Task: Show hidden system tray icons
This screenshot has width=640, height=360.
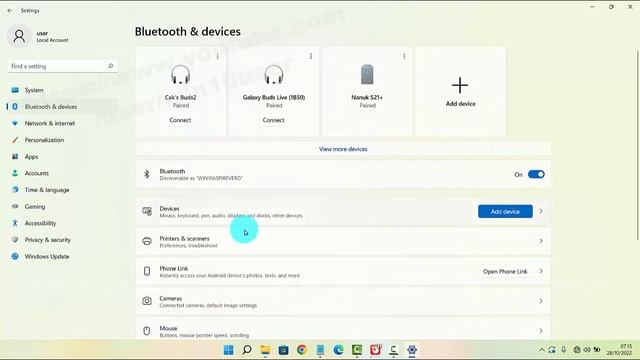Action: (x=542, y=350)
